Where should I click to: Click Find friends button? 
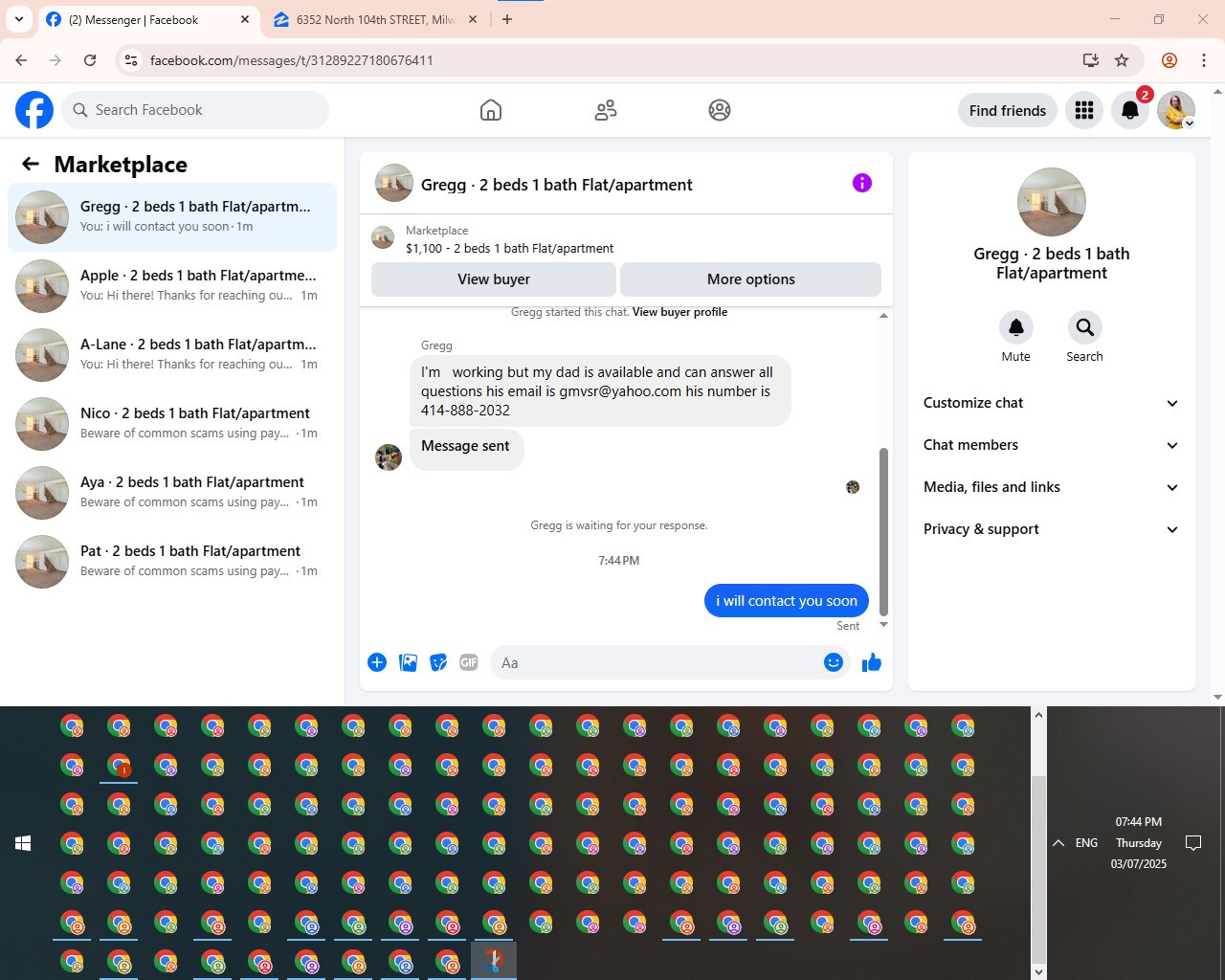click(x=1008, y=110)
